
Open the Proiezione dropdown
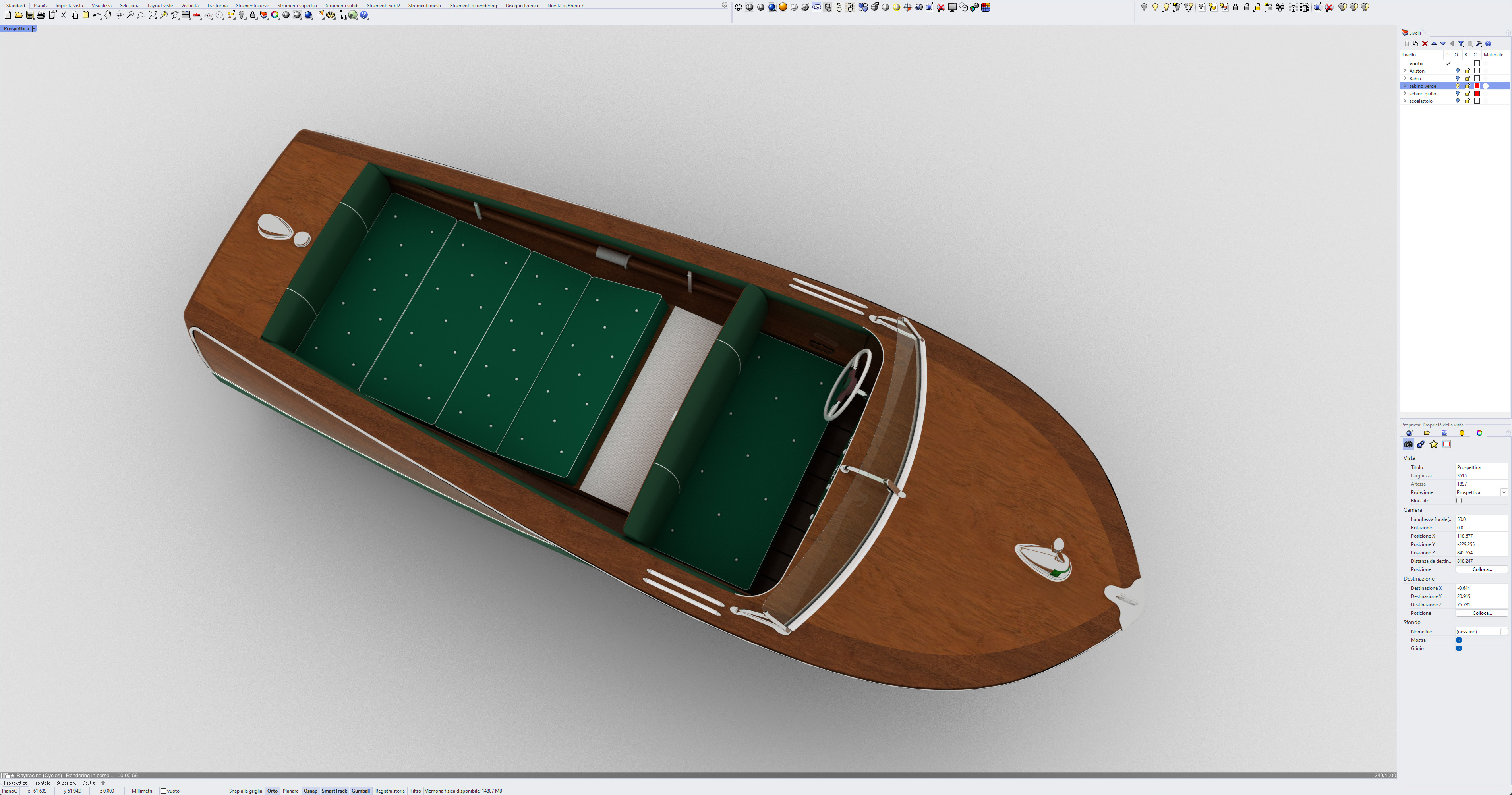[x=1504, y=492]
